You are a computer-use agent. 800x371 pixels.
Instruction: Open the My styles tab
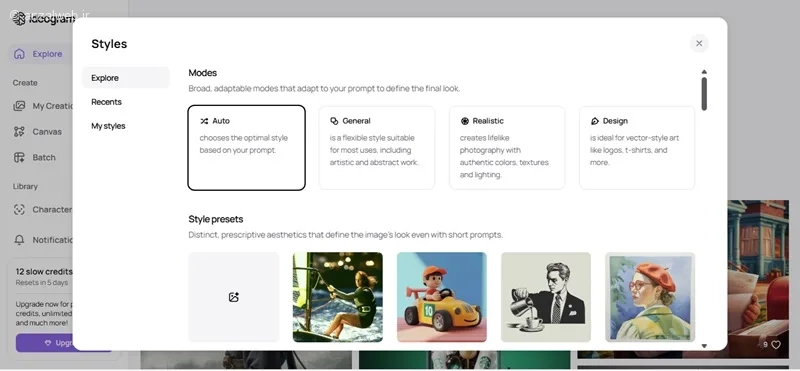[108, 126]
